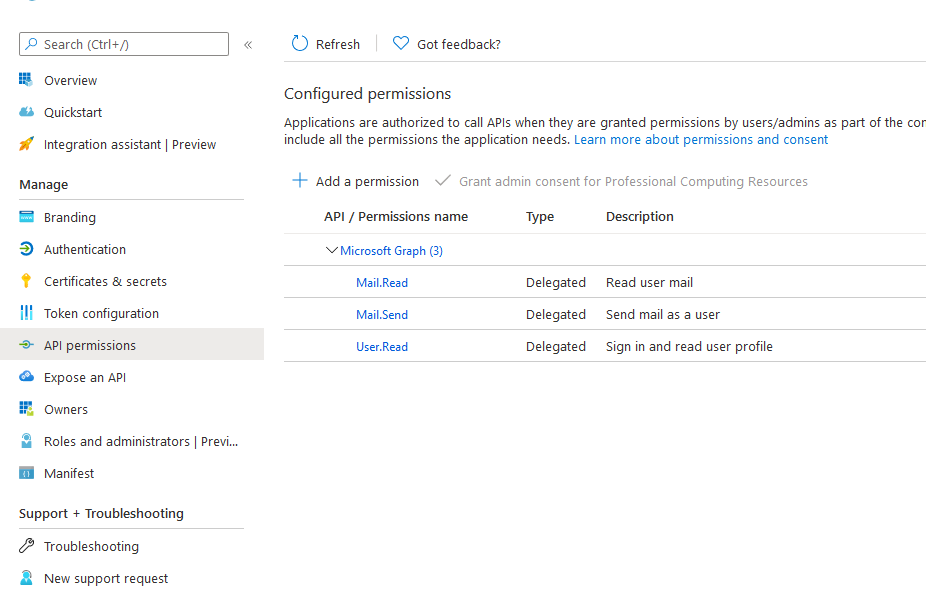
Task: Click the Integration assistant rocket icon
Action: click(26, 144)
